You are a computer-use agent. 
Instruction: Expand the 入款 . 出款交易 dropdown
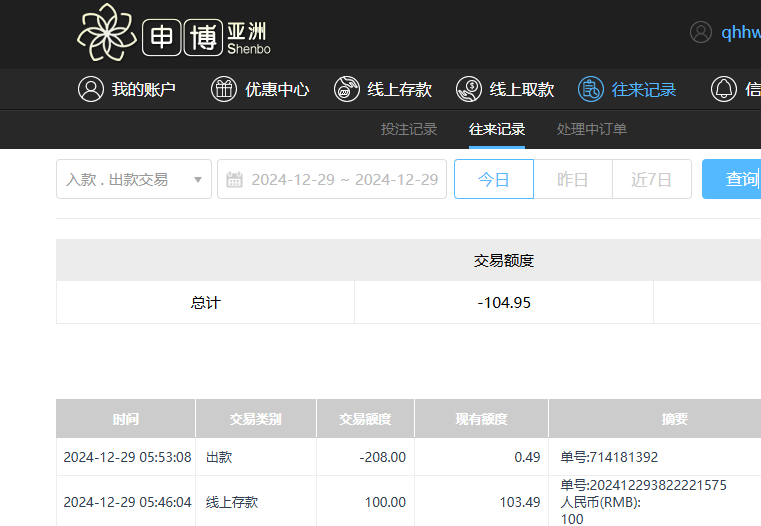pyautogui.click(x=196, y=180)
